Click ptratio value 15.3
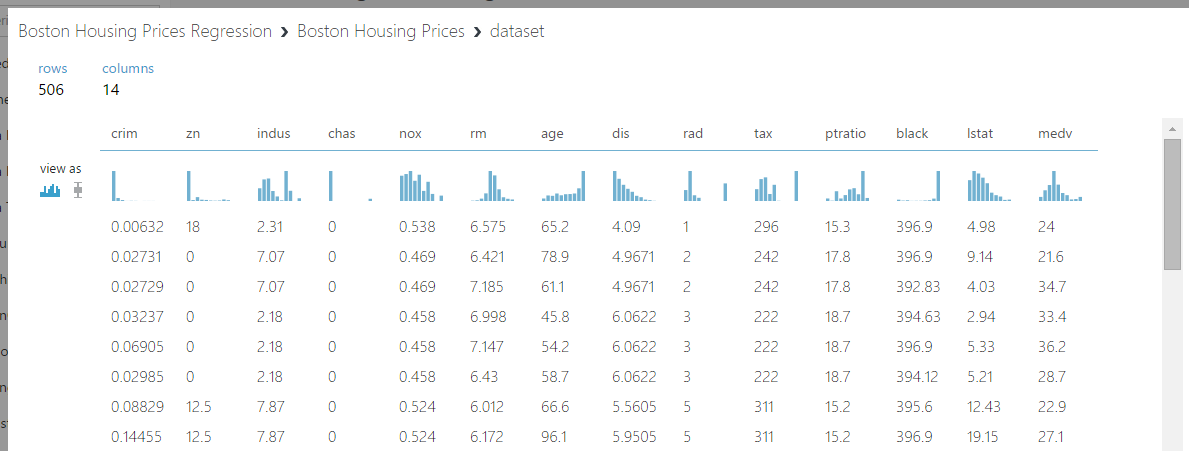 coord(837,227)
